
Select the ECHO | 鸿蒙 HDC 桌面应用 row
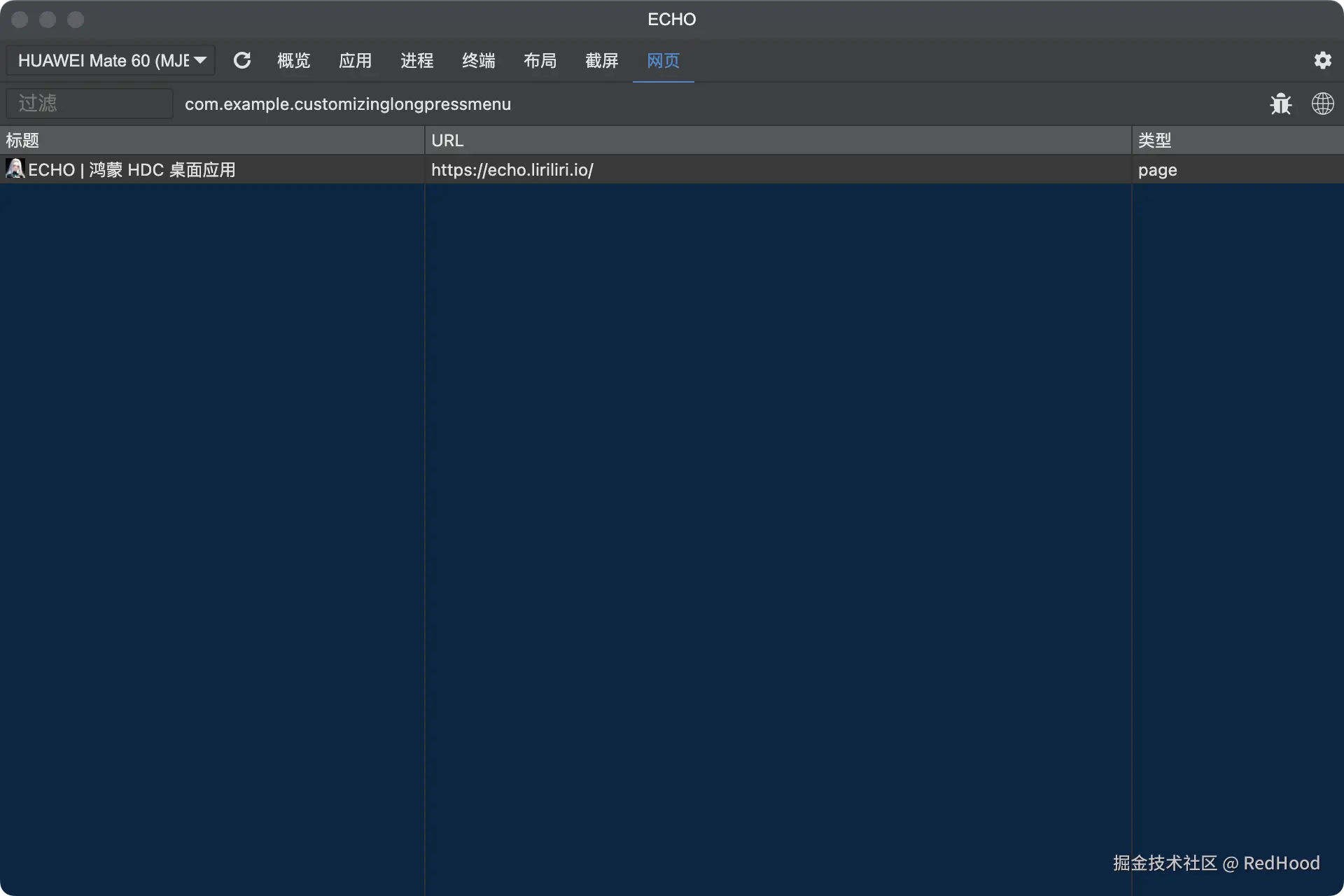(130, 169)
